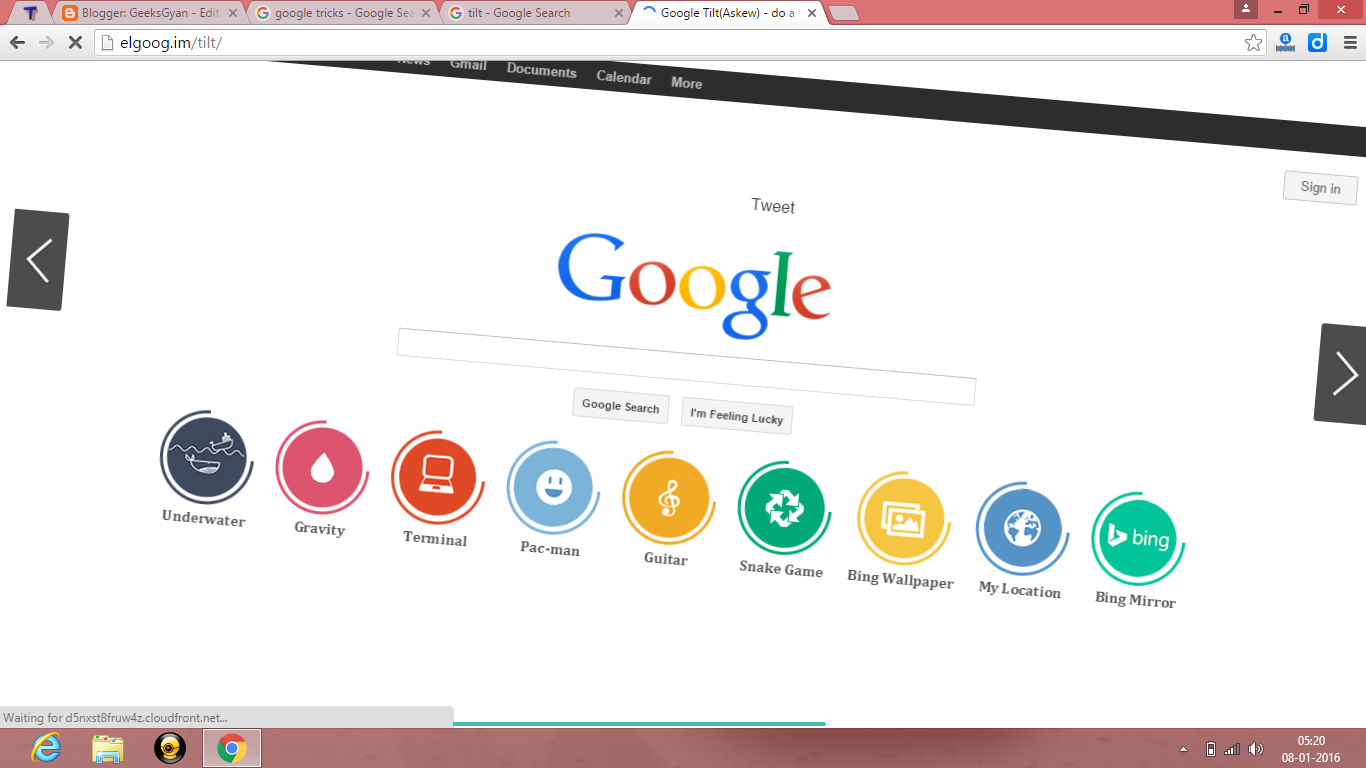Check the battery icon in system tray
Image resolution: width=1366 pixels, height=768 pixels.
click(x=1211, y=749)
